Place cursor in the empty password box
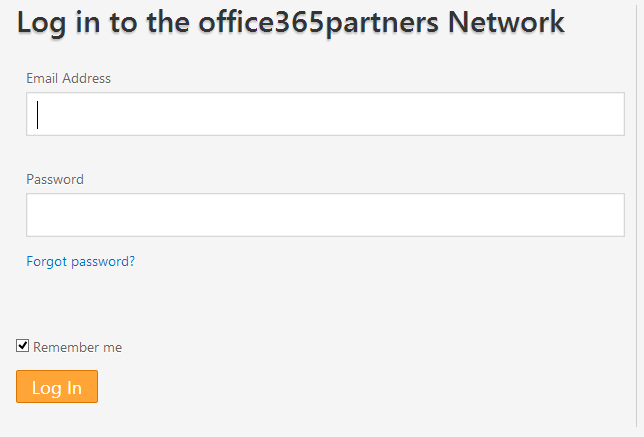The height and width of the screenshot is (437, 644). 325,215
